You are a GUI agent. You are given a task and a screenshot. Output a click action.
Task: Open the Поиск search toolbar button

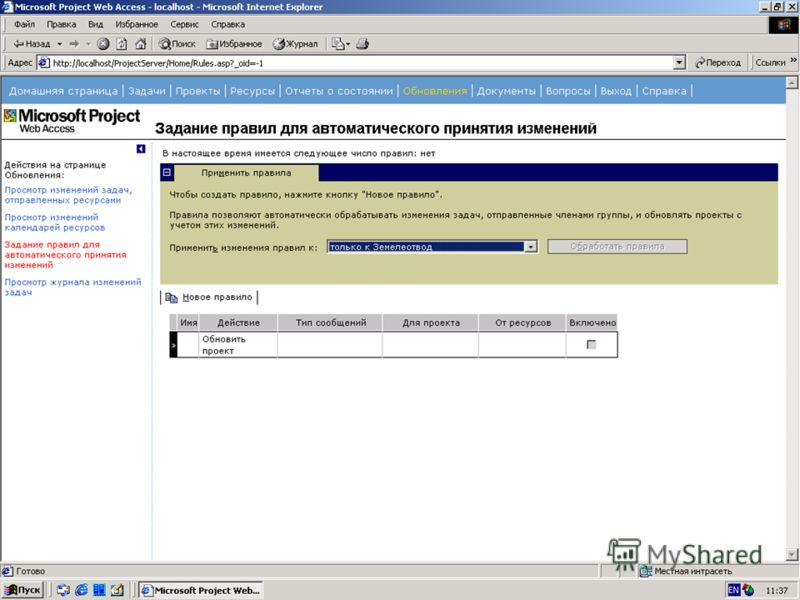tap(177, 44)
